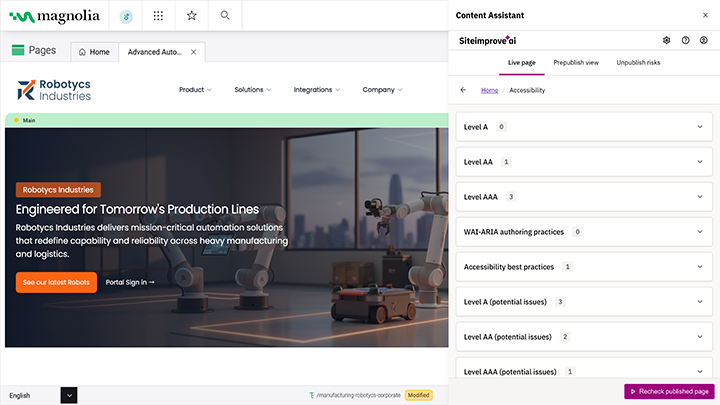Expand WAI-ARIA authoring practices section

pos(584,231)
